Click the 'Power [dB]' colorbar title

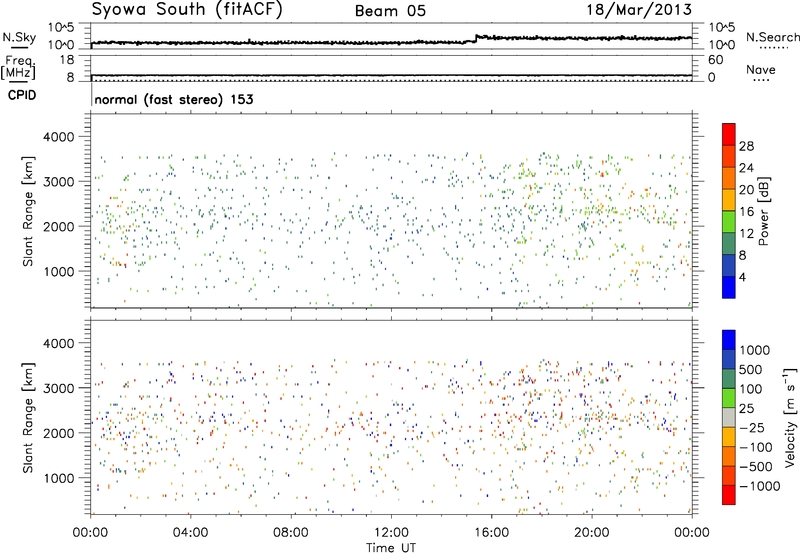point(763,211)
